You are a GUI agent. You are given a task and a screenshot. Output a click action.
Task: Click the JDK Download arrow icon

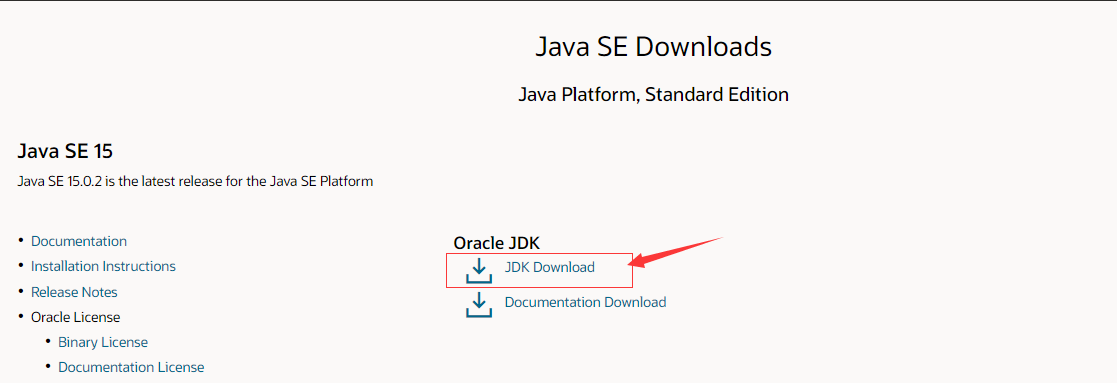coord(479,271)
